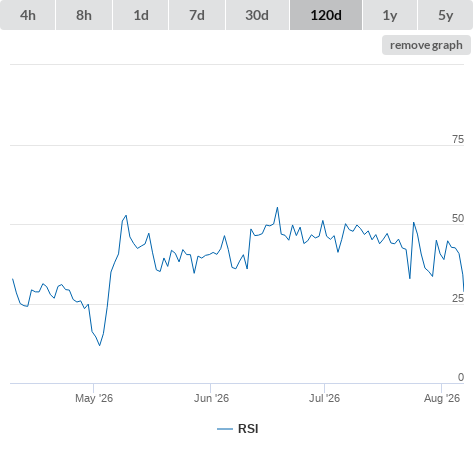Open the 7d time range view
Screen dimensions: 474x455
point(197,15)
